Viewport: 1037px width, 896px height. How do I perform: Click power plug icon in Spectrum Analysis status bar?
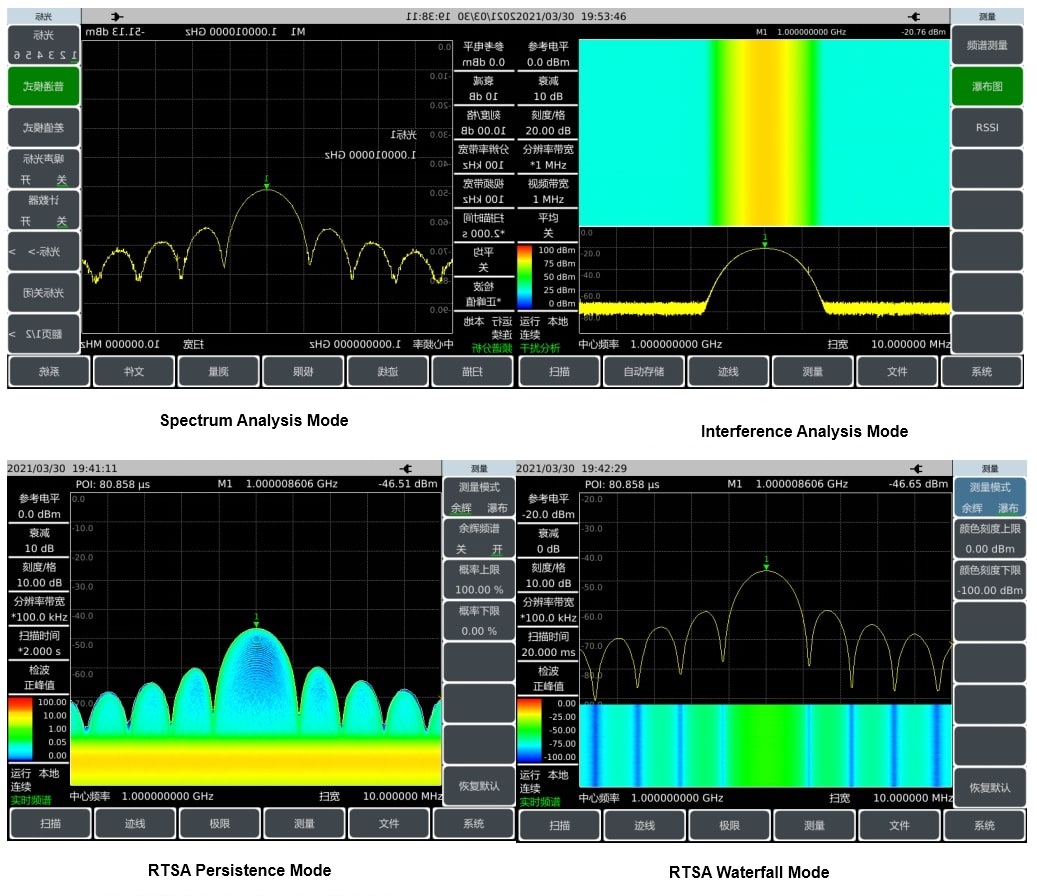tap(116, 16)
